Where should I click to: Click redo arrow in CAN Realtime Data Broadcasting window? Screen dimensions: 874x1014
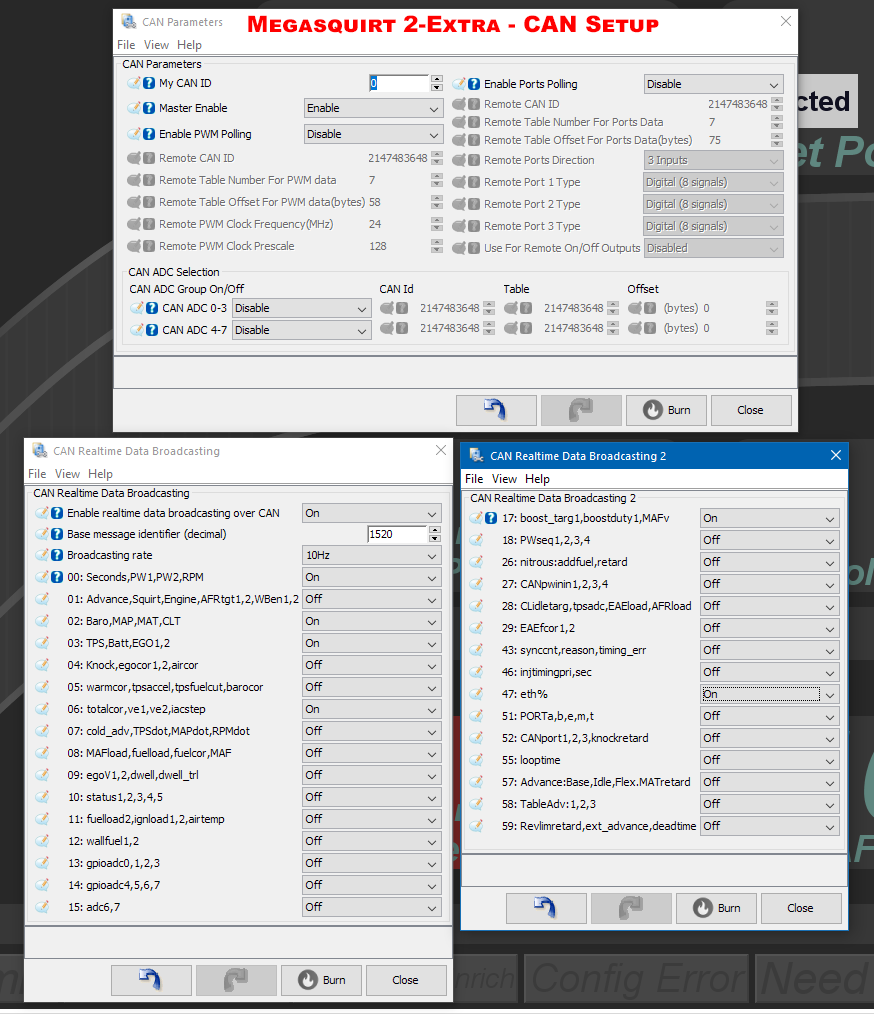pos(236,980)
